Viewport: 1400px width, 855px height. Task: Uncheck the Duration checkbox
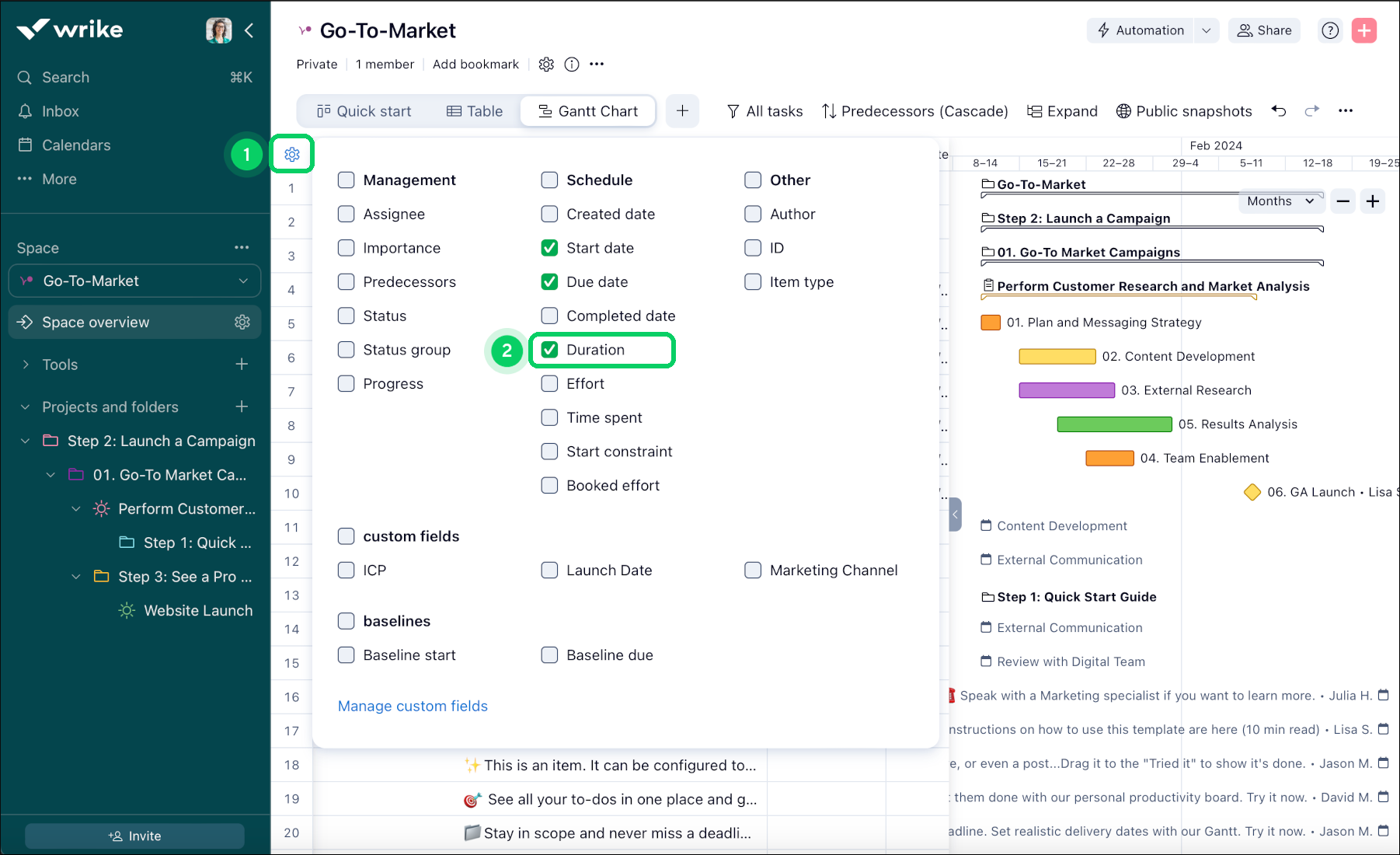pyautogui.click(x=550, y=350)
